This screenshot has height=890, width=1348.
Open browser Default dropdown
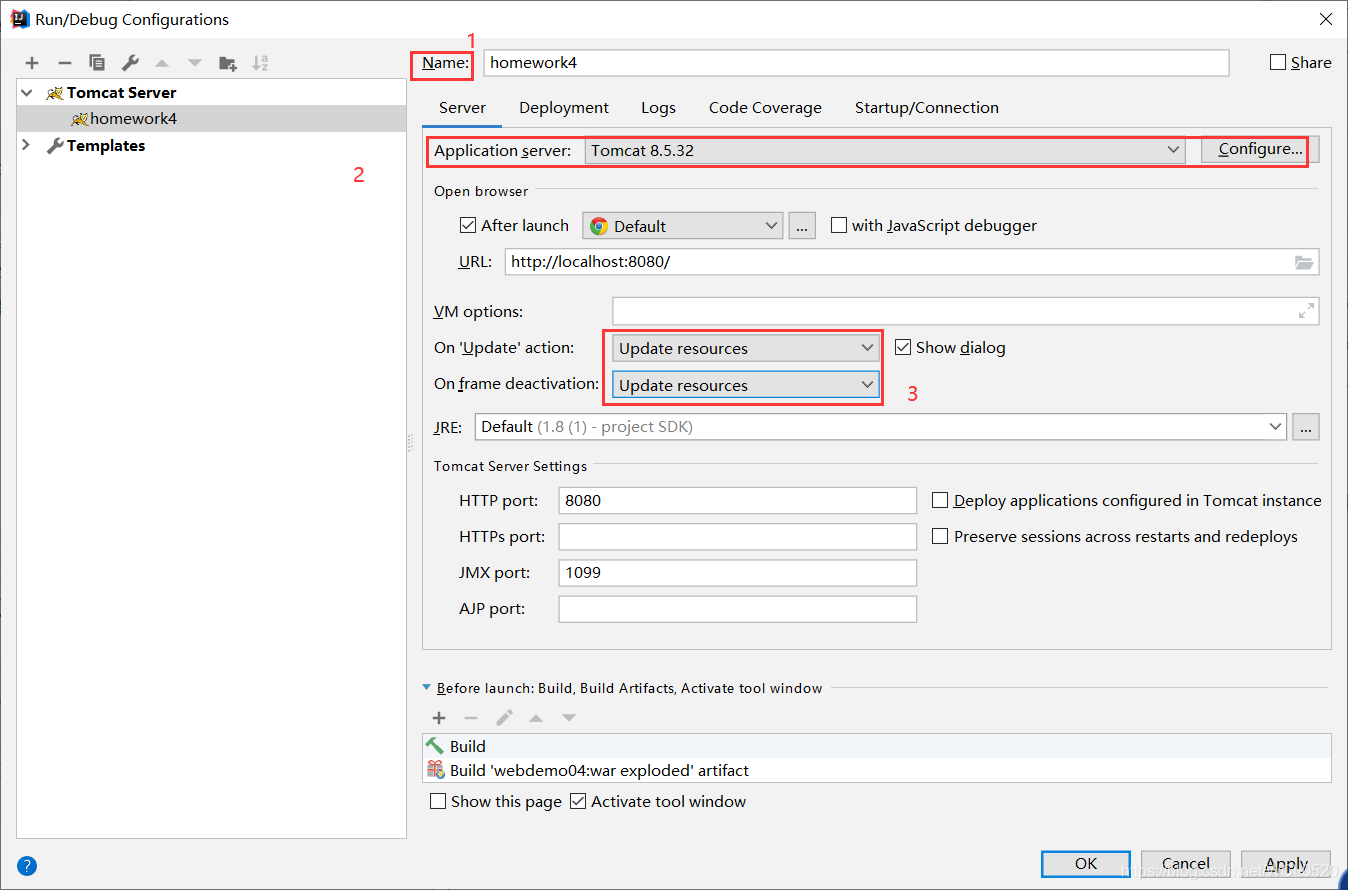click(x=682, y=226)
